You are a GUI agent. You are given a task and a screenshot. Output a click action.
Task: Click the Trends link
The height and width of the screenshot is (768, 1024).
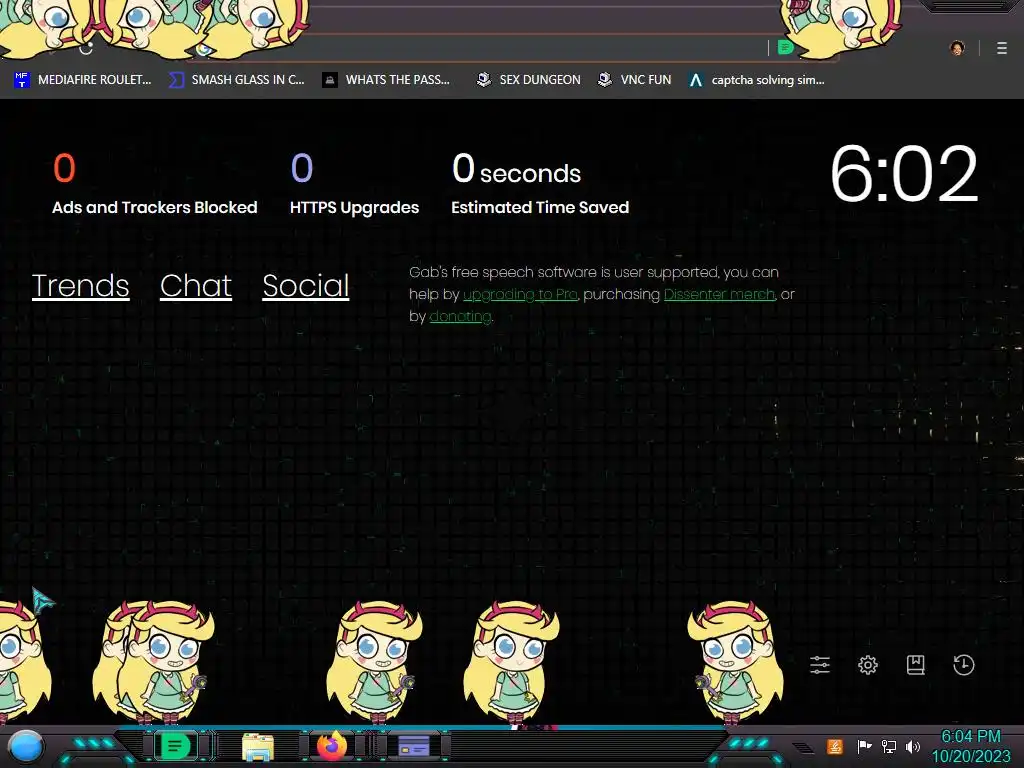(80, 286)
